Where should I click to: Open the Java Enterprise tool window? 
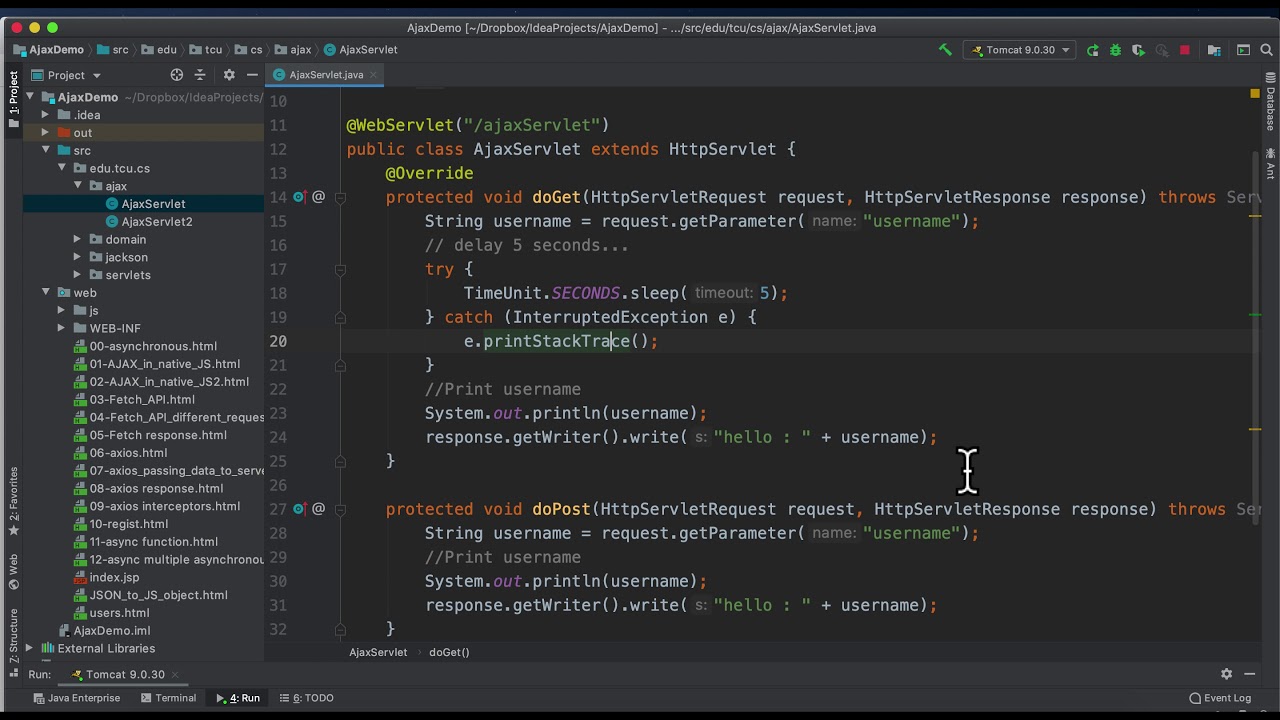[x=76, y=698]
